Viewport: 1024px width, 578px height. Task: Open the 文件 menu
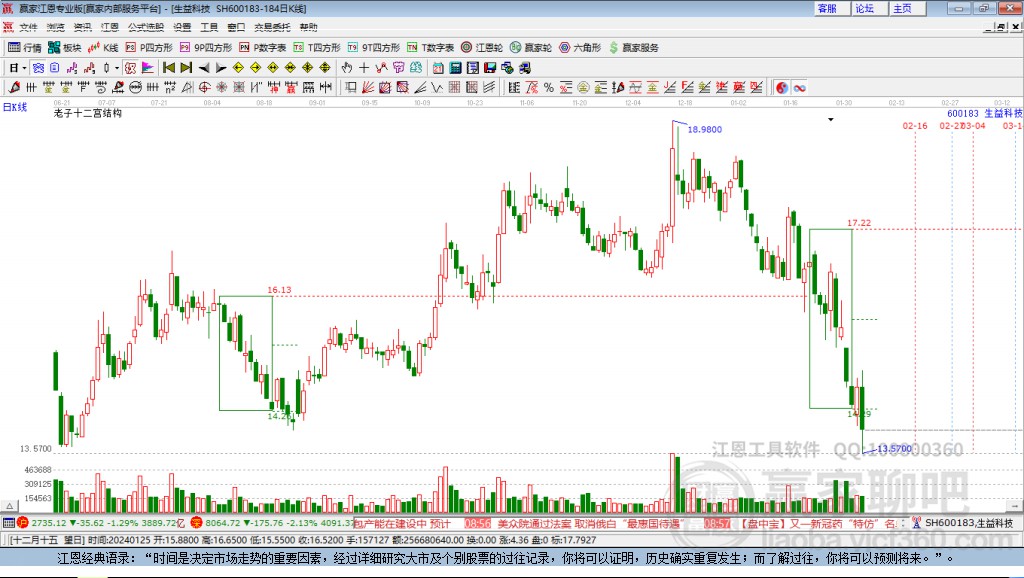tap(28, 27)
